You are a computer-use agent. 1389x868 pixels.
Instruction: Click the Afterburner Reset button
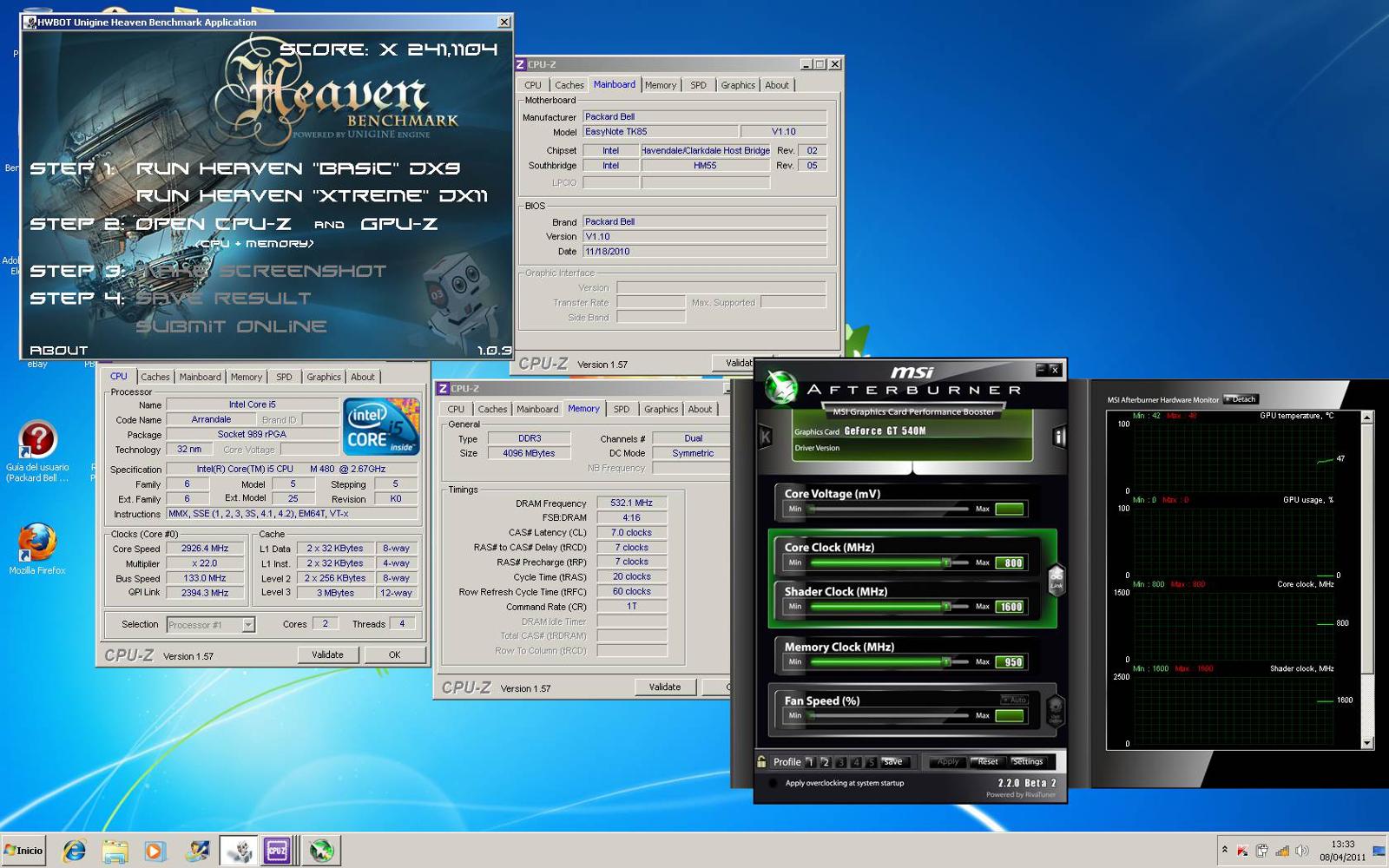coord(988,761)
